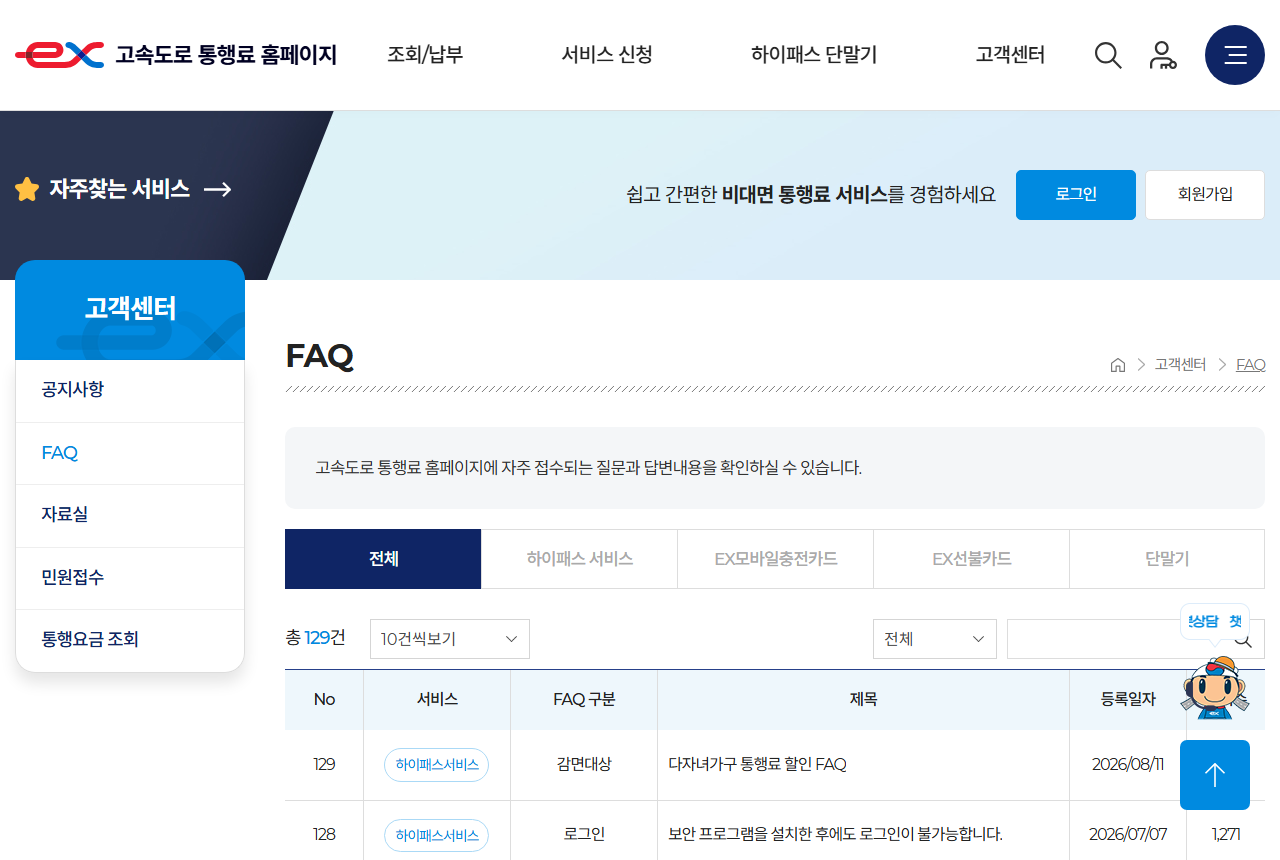Open the chatbot mascot character

1215,687
